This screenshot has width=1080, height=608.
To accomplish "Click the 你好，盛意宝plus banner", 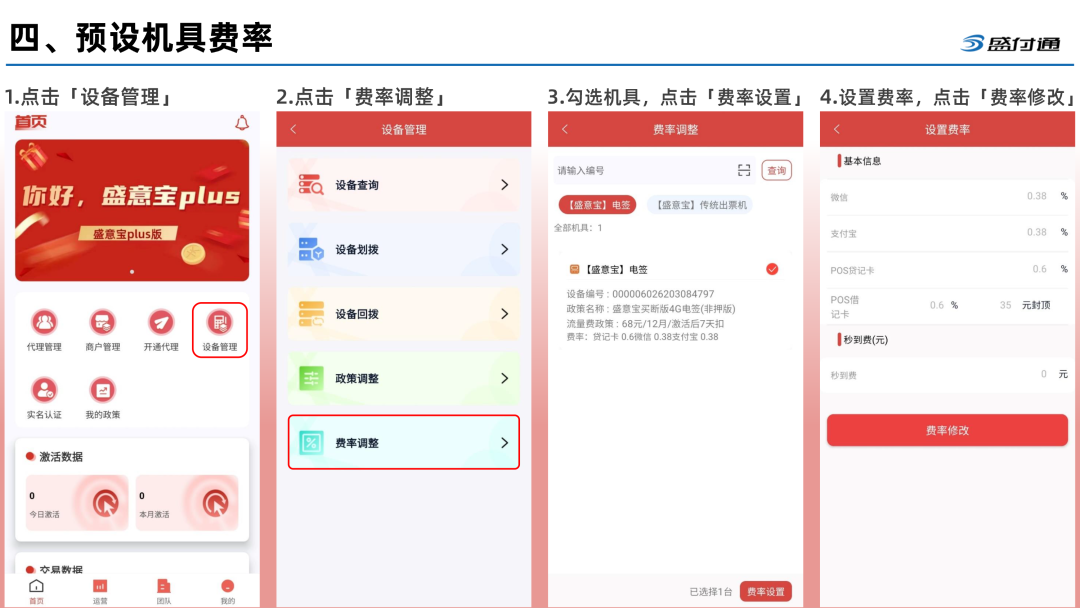I will [132, 211].
